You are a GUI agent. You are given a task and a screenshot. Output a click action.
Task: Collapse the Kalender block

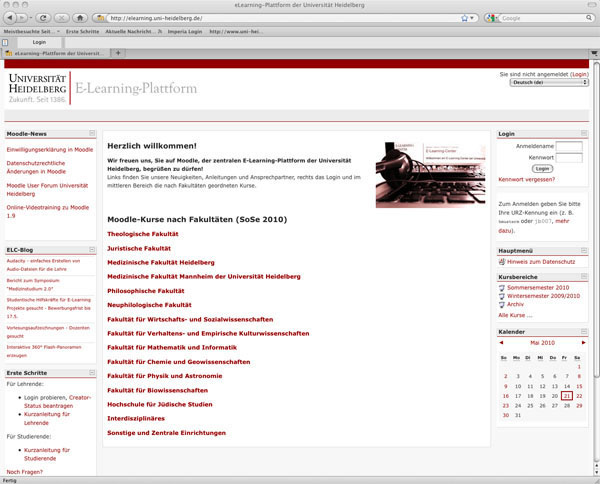584,330
